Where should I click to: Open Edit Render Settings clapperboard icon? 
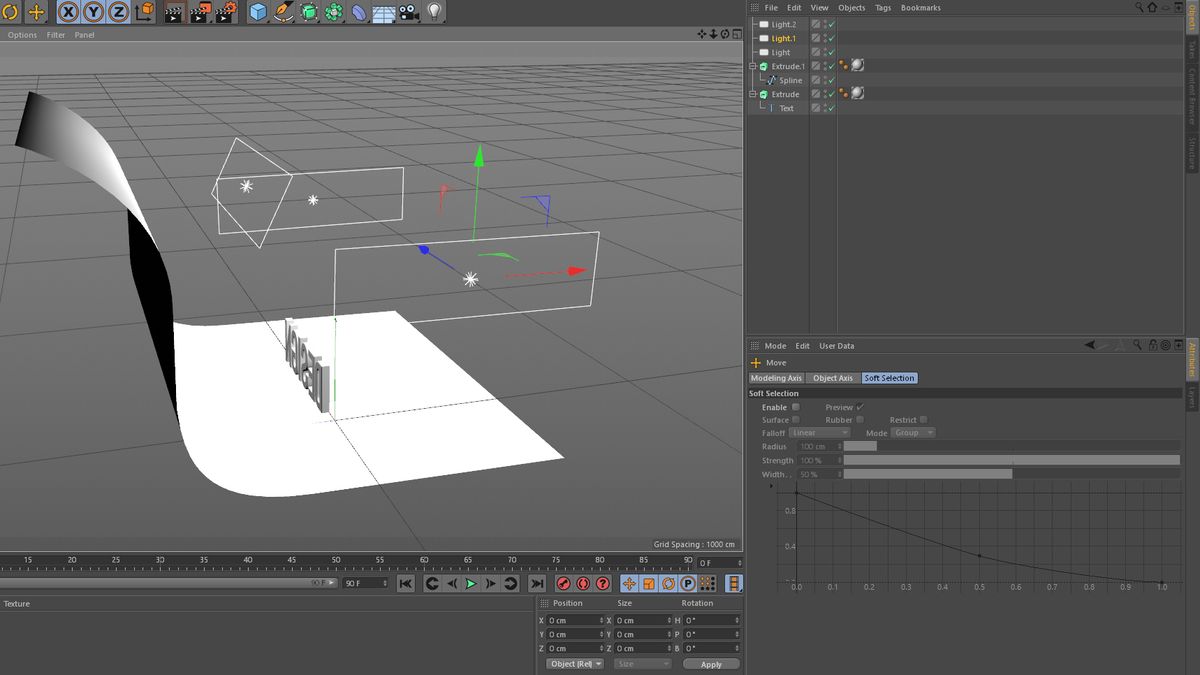point(226,12)
